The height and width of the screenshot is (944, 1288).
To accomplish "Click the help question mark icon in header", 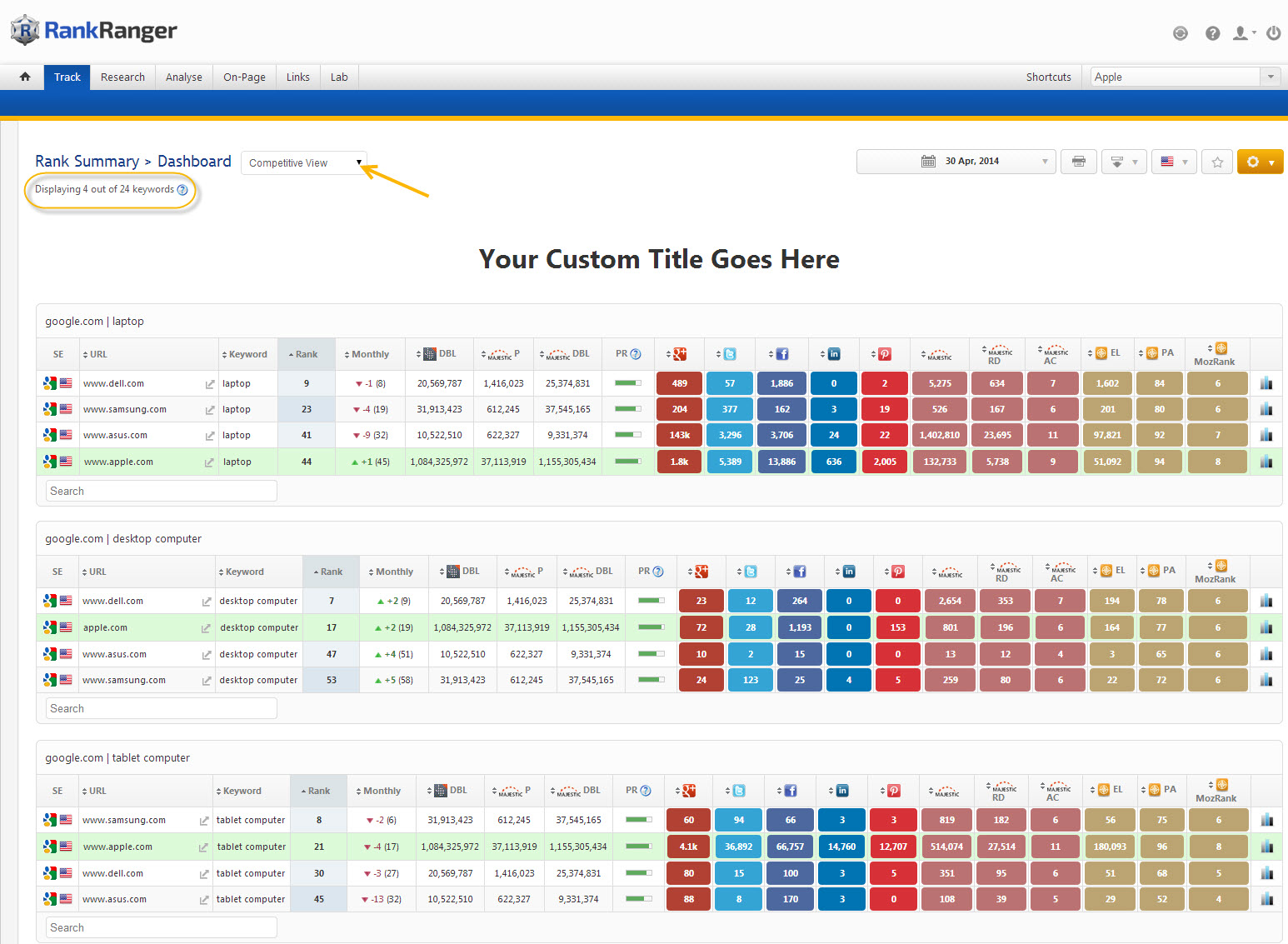I will pos(1212,33).
